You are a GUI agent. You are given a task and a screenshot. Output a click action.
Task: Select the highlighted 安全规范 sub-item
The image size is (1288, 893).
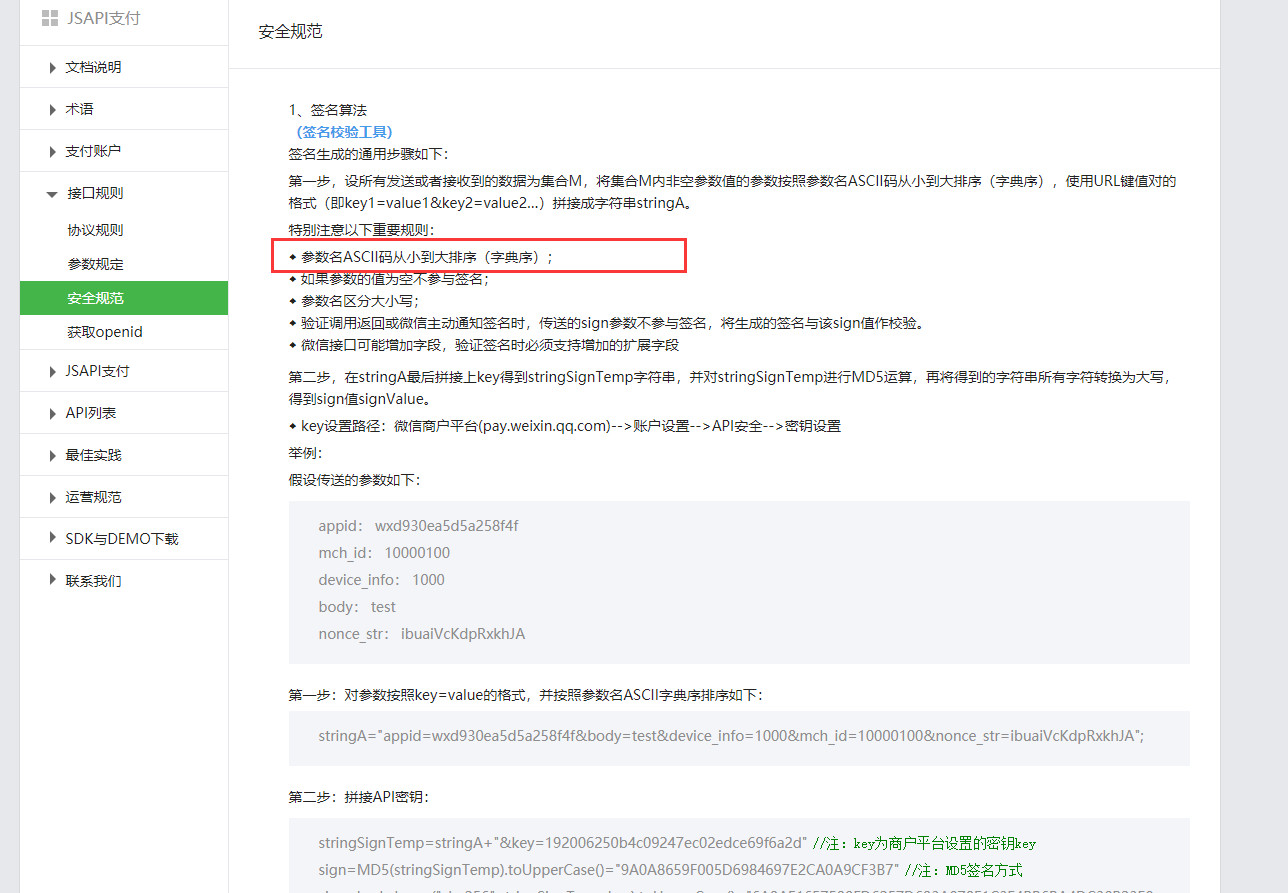(x=124, y=298)
